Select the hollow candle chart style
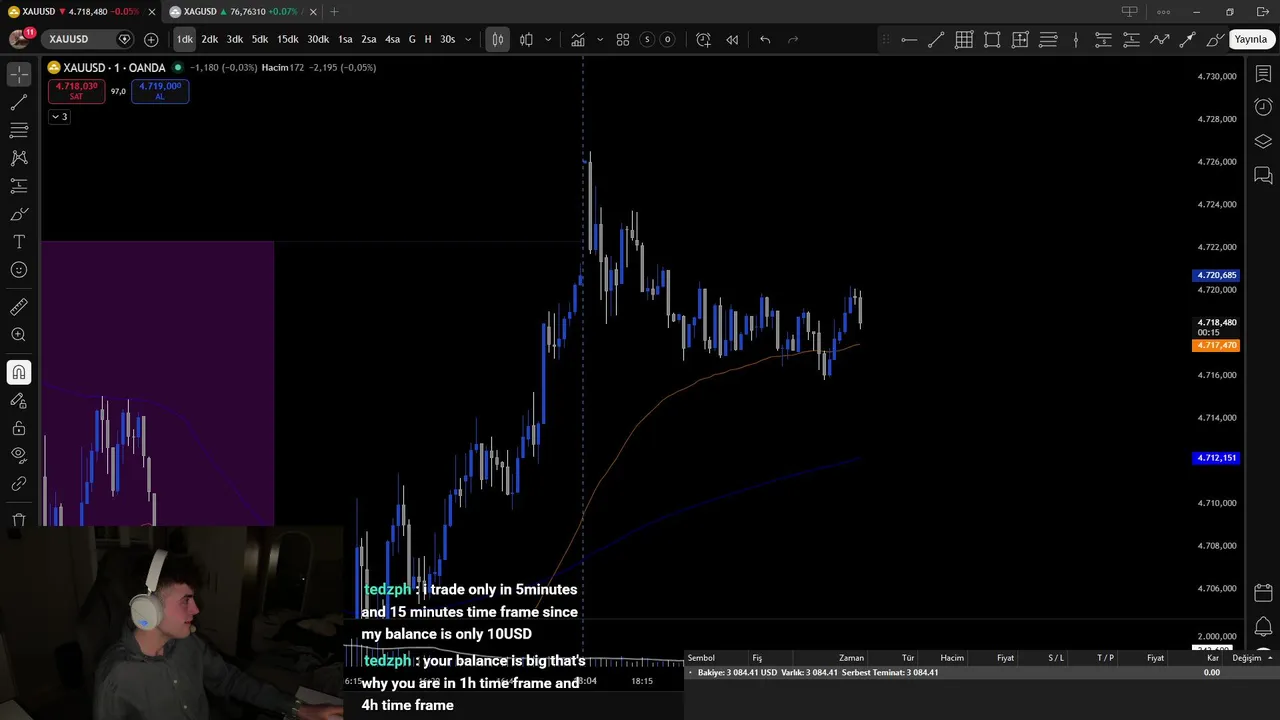Image resolution: width=1280 pixels, height=720 pixels. [x=526, y=39]
